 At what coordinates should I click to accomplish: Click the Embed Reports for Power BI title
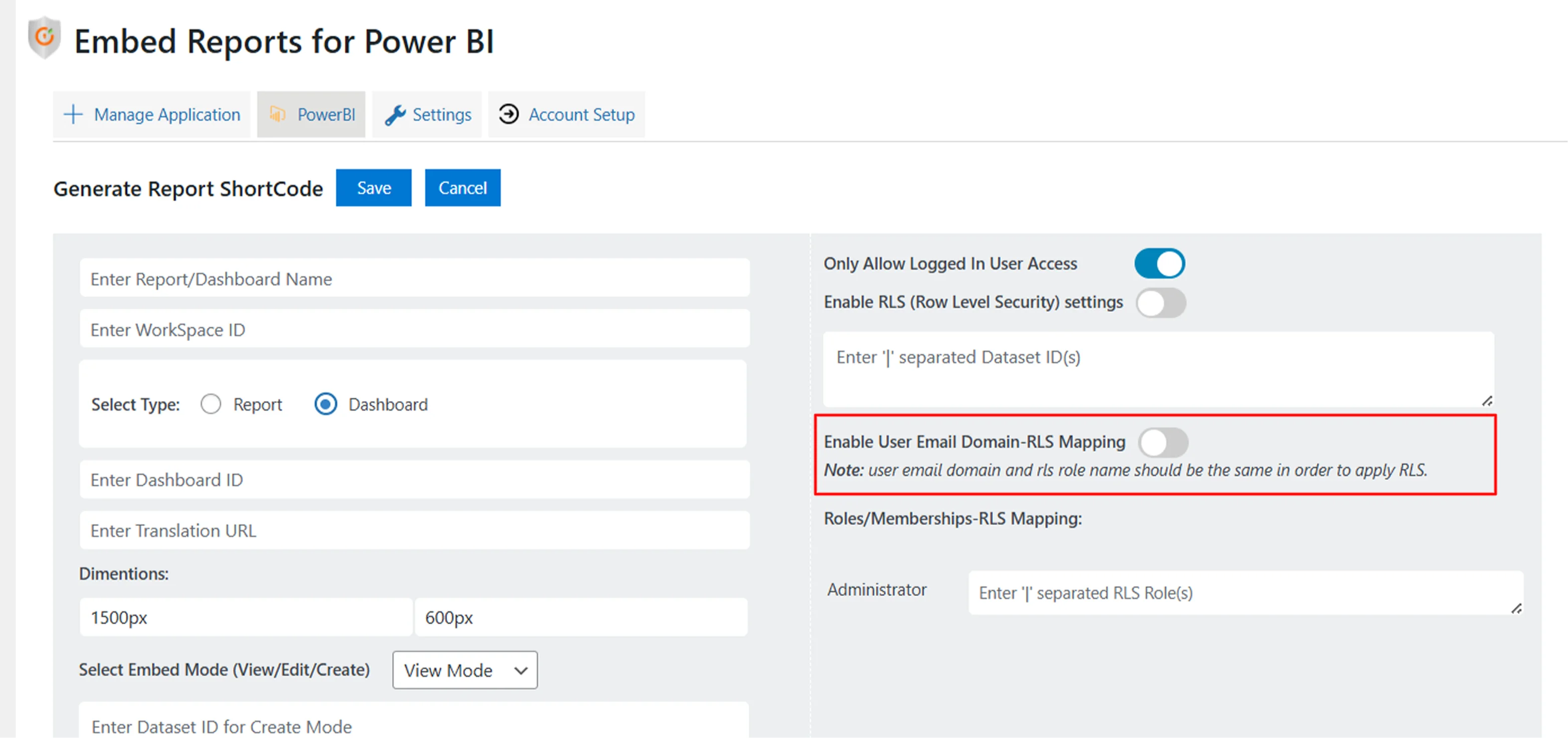tap(284, 42)
